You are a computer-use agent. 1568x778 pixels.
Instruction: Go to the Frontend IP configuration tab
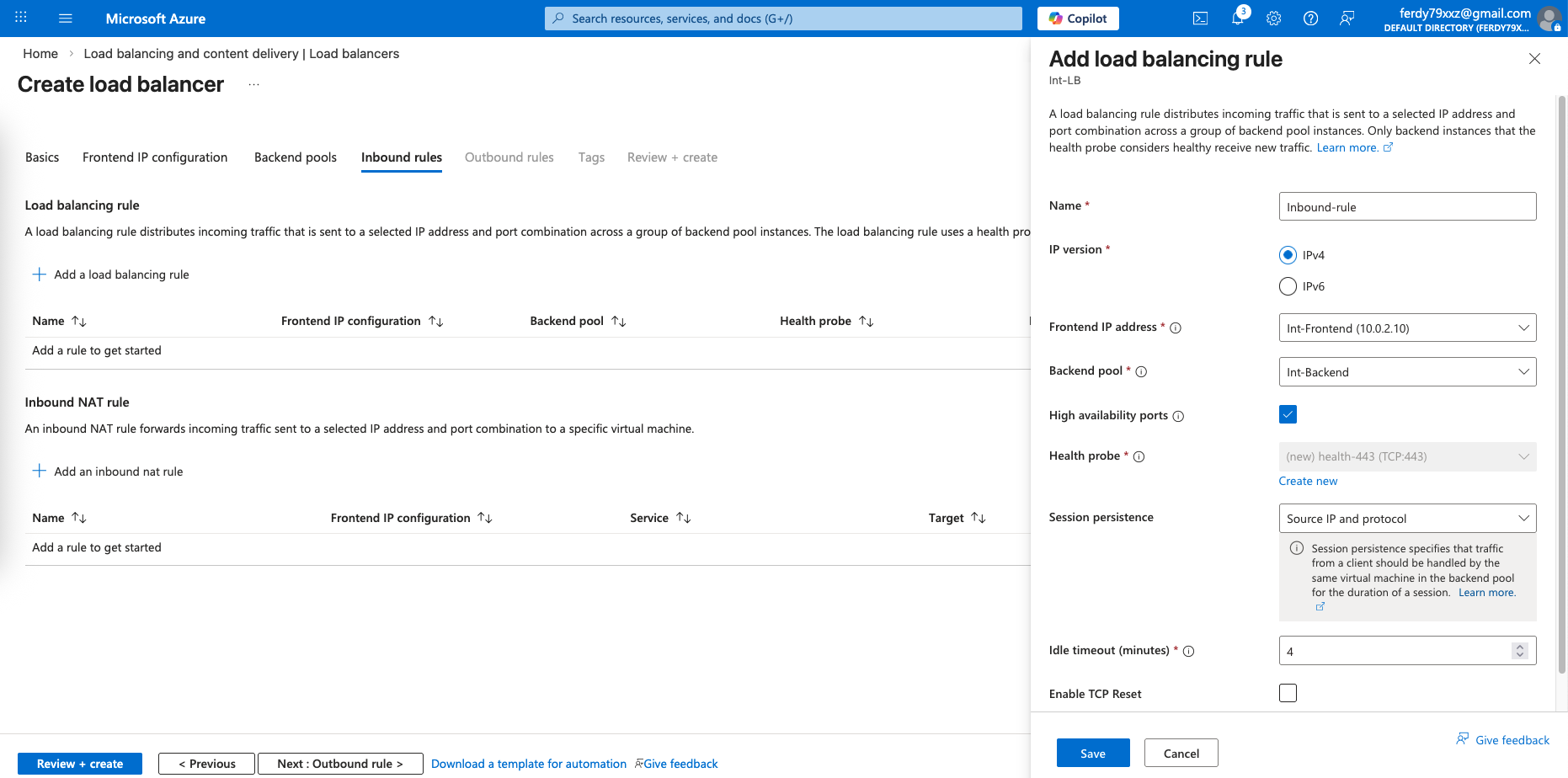[155, 157]
